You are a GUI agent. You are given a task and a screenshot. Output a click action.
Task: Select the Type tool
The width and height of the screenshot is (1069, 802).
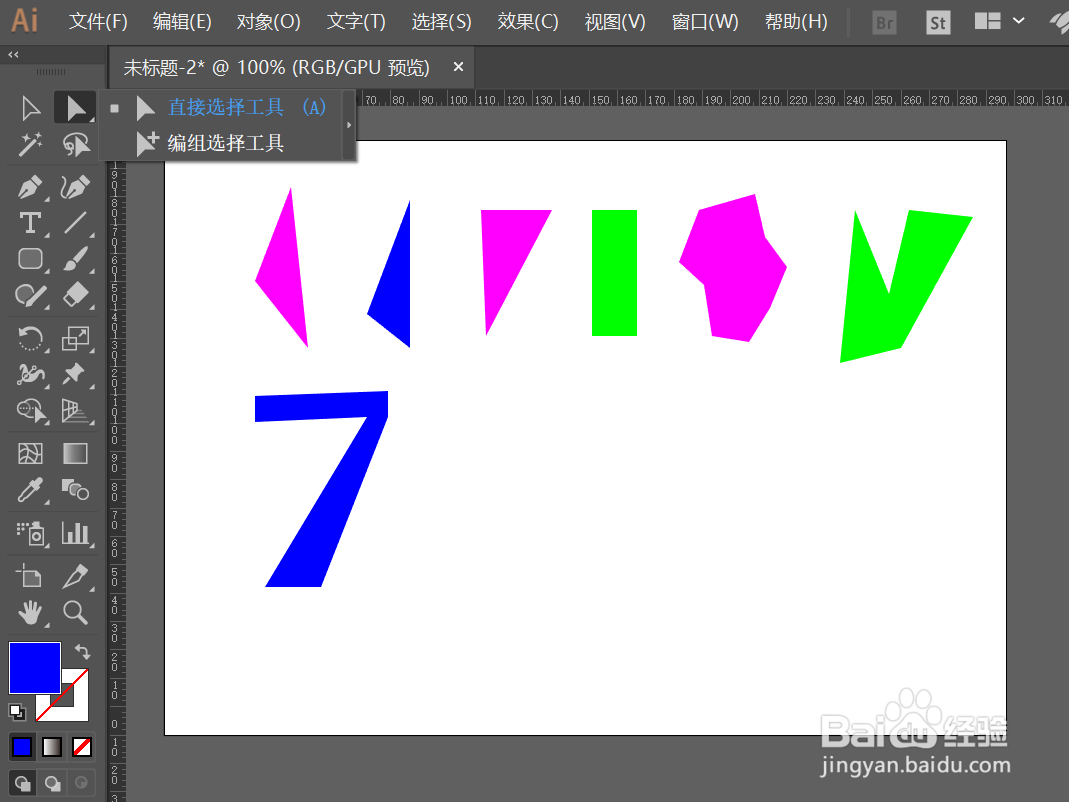pyautogui.click(x=30, y=223)
